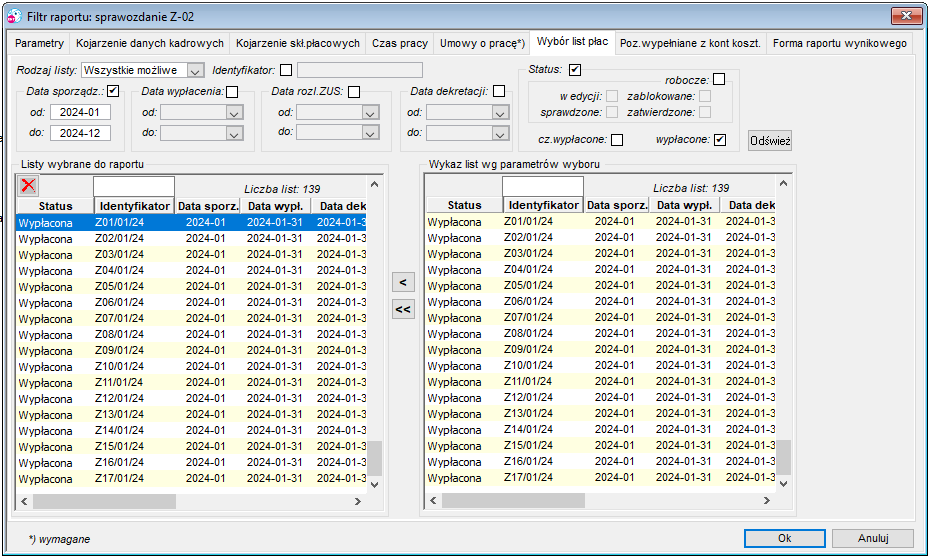
Task: Open Data rozl.ZUS 'do' date dropdown
Action: coord(370,133)
